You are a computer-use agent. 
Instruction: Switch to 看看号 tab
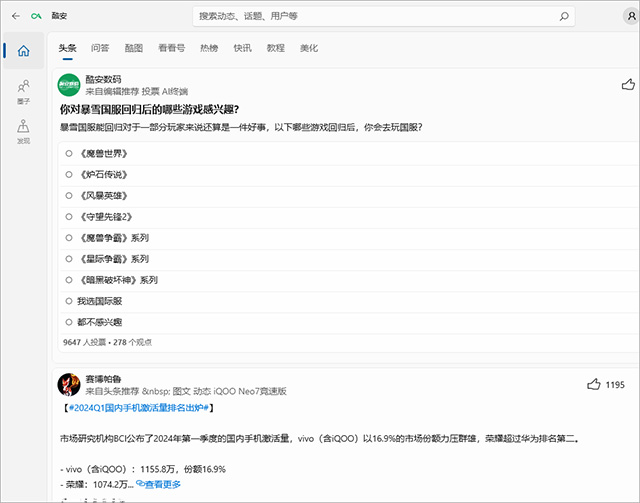[x=171, y=48]
